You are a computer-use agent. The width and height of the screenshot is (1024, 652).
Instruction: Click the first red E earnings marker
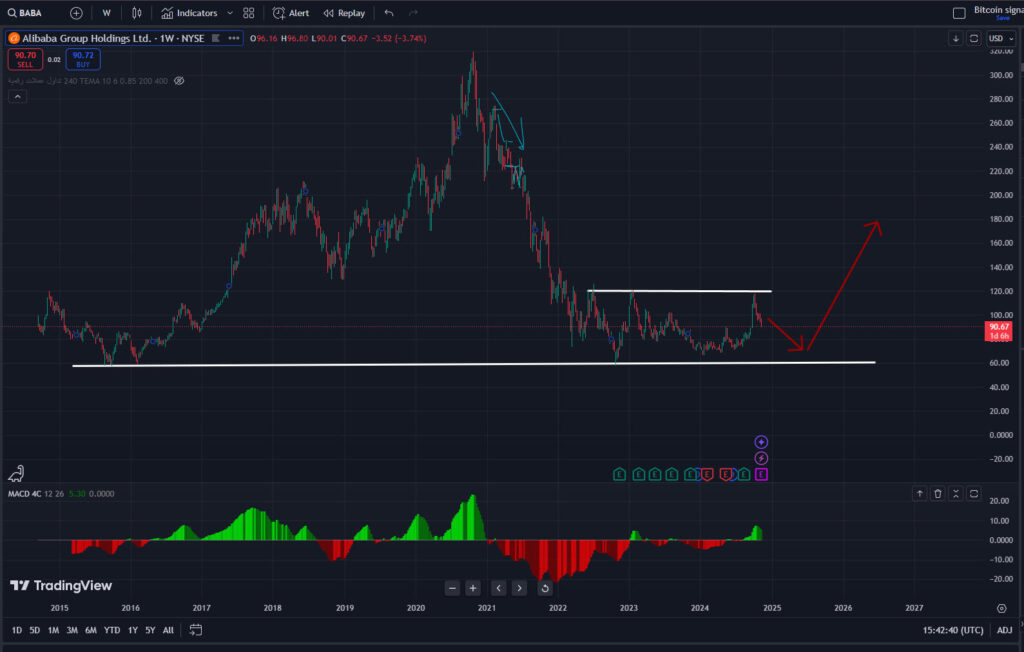tap(707, 474)
